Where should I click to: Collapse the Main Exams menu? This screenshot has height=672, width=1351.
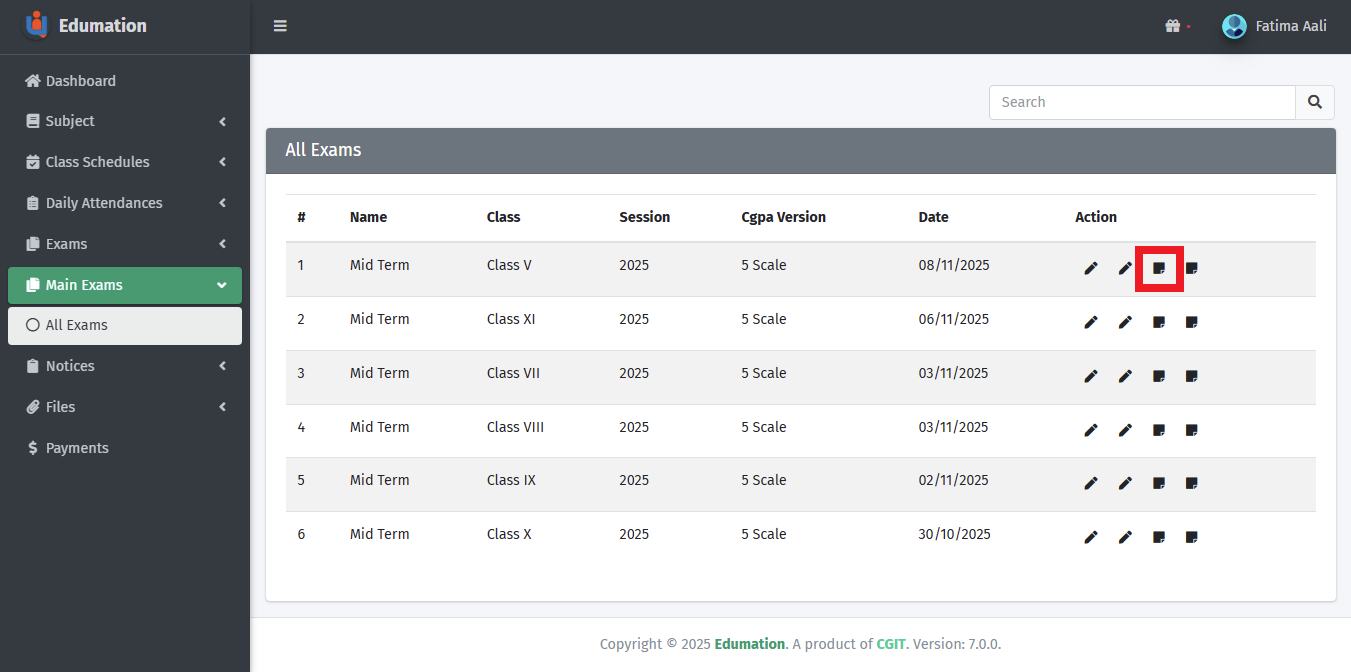click(125, 285)
